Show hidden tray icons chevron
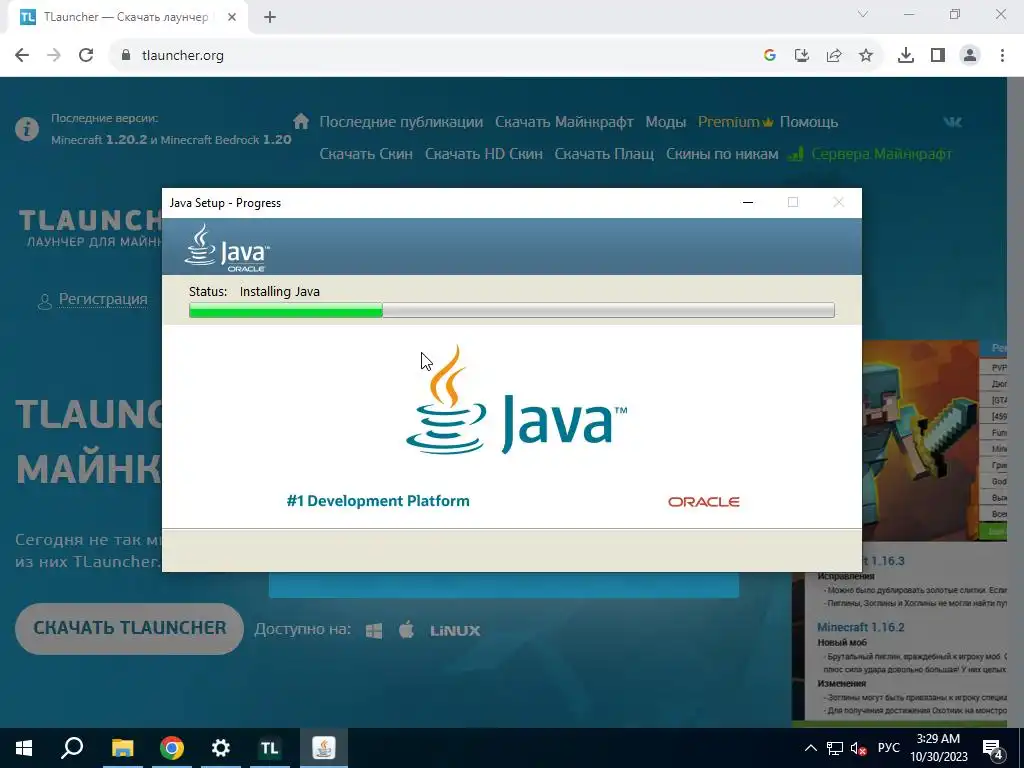 pyautogui.click(x=810, y=748)
